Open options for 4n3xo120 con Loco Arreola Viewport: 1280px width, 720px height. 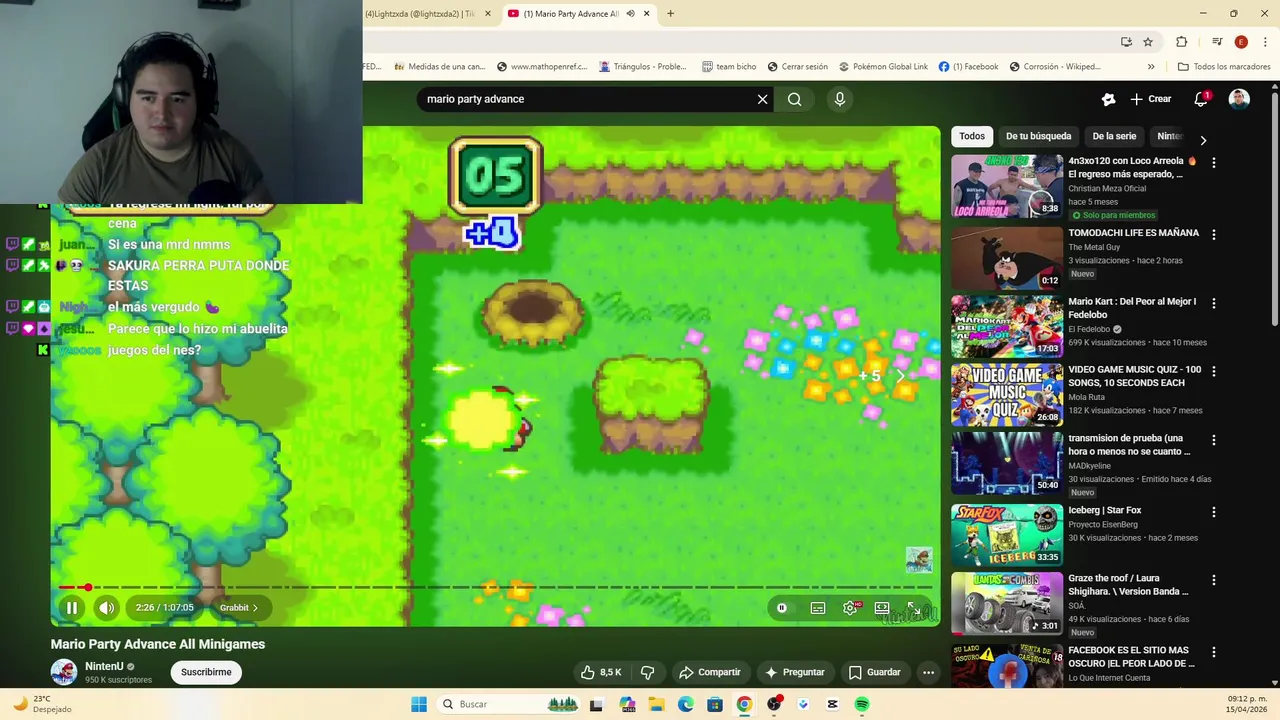(x=1214, y=162)
